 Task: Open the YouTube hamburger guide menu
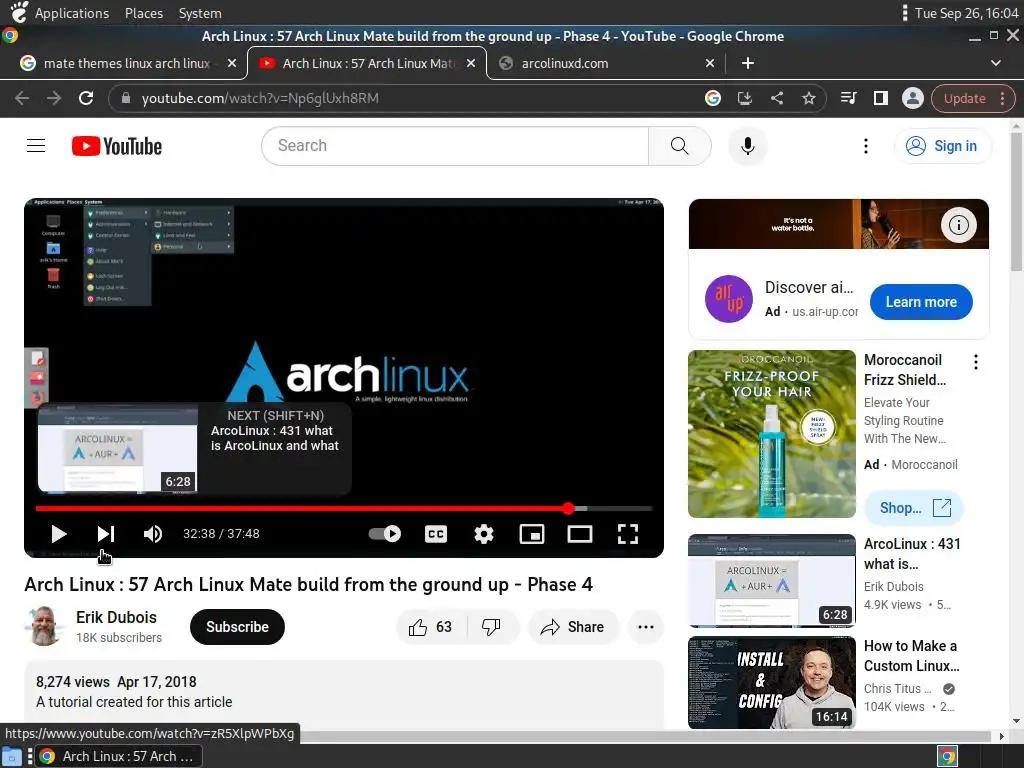[x=36, y=146]
